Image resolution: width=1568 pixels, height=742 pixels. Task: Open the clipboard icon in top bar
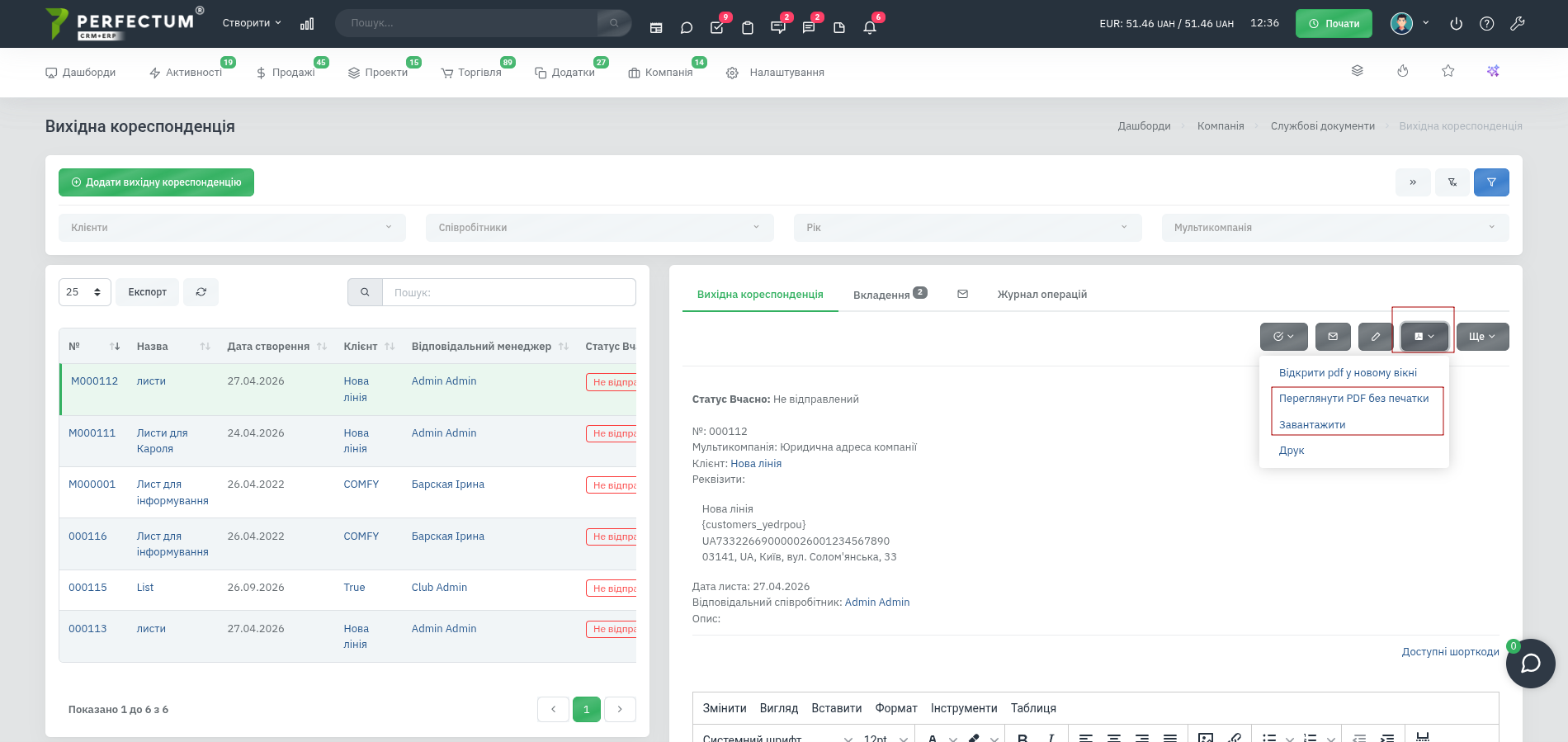pyautogui.click(x=748, y=27)
